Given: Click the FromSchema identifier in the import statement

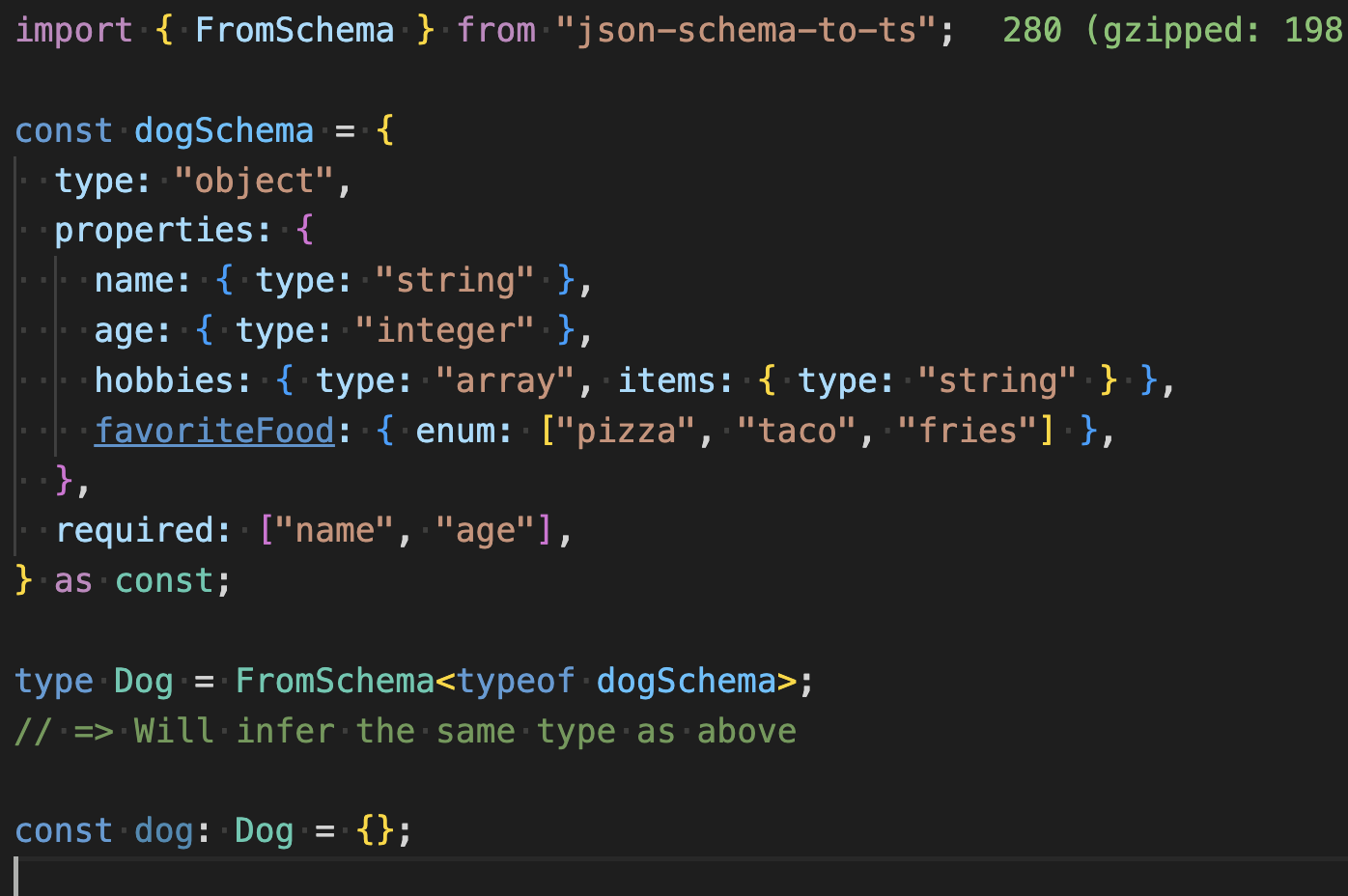Looking at the screenshot, I should click(295, 30).
